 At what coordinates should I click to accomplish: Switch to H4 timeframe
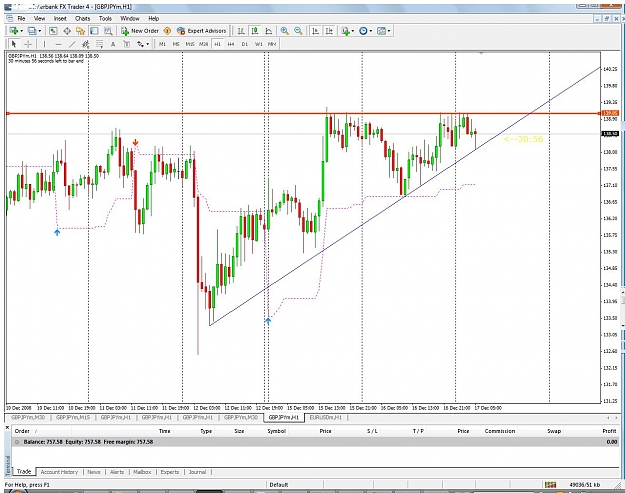pos(231,44)
